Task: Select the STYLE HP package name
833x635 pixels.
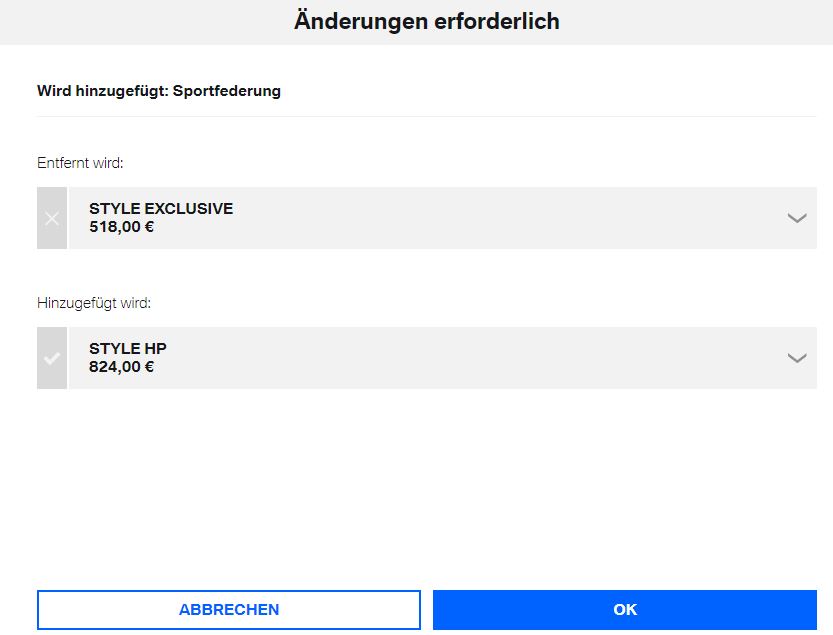Action: 127,349
